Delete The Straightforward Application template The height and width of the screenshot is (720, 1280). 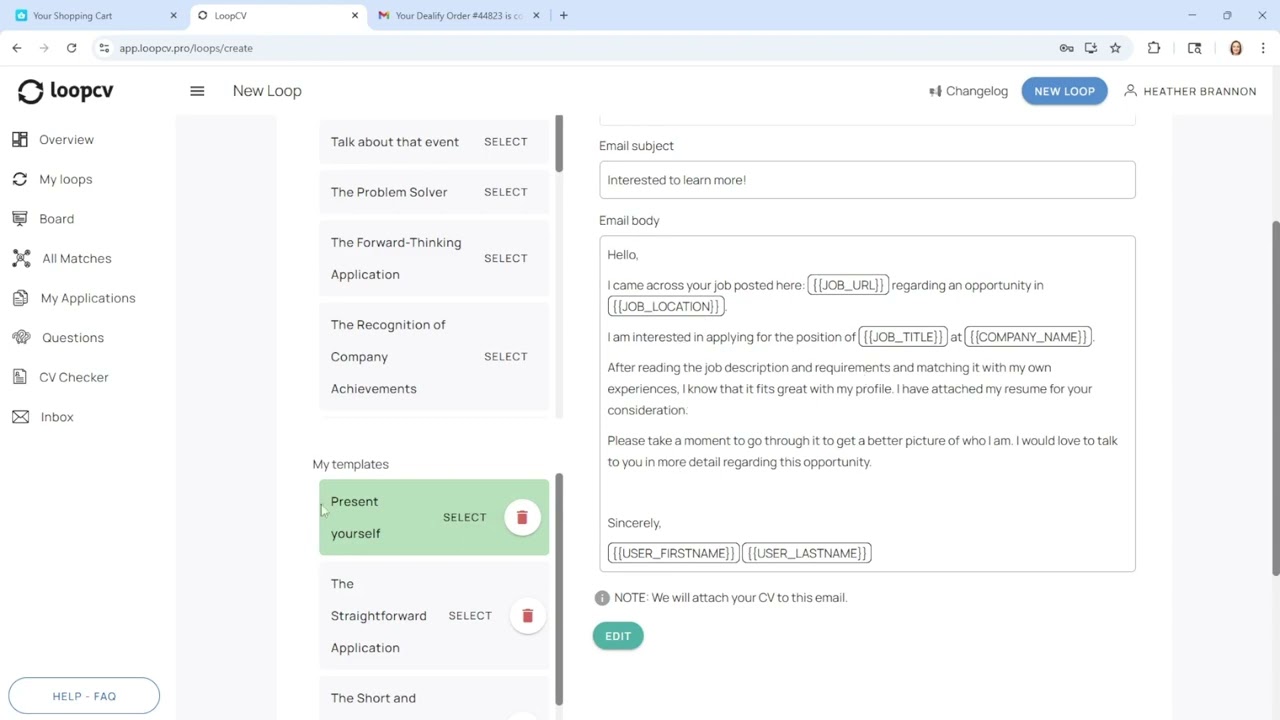coord(528,616)
